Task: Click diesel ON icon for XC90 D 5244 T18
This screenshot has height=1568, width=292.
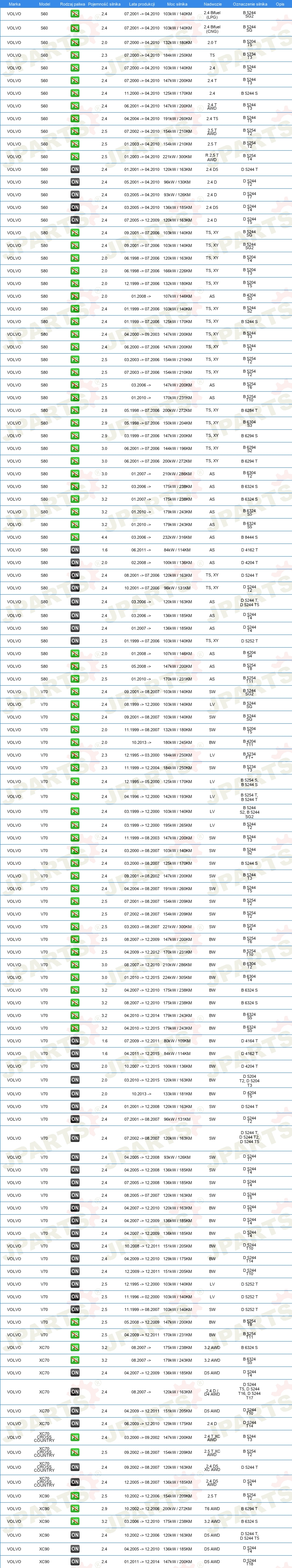Action: 74,1561
